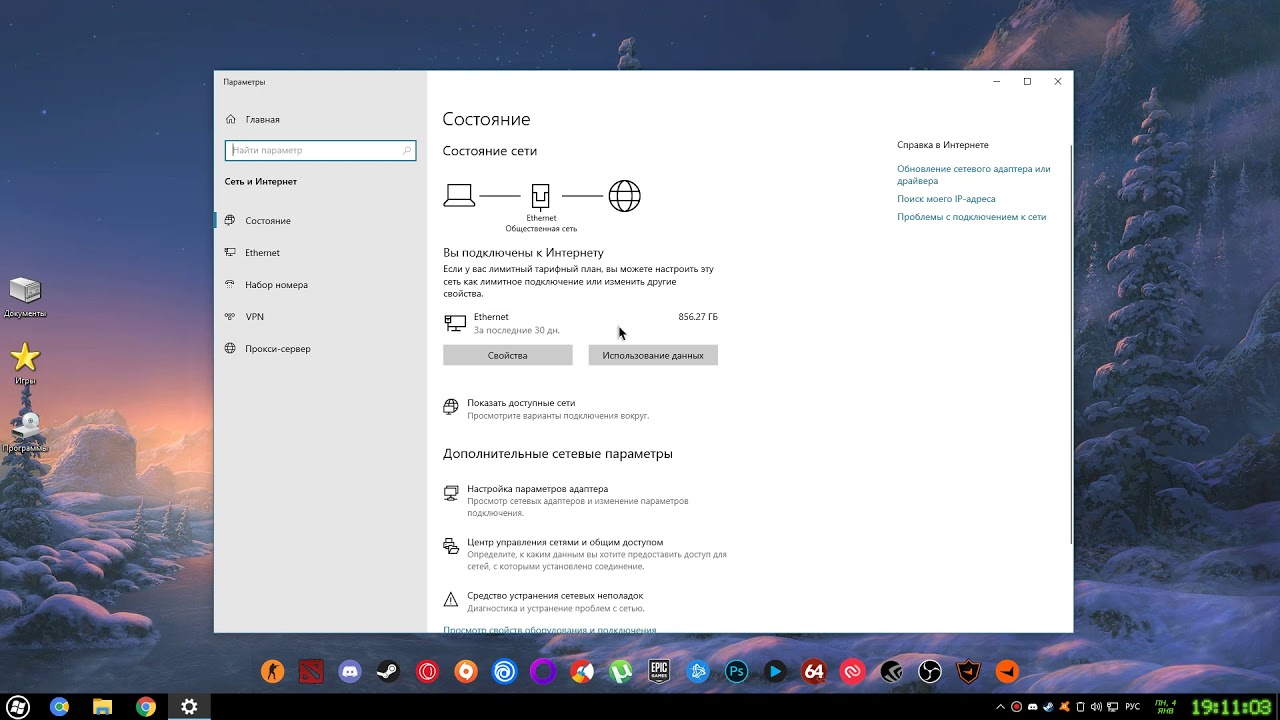
Task: Click the blue play-button dock icon
Action: (775, 671)
